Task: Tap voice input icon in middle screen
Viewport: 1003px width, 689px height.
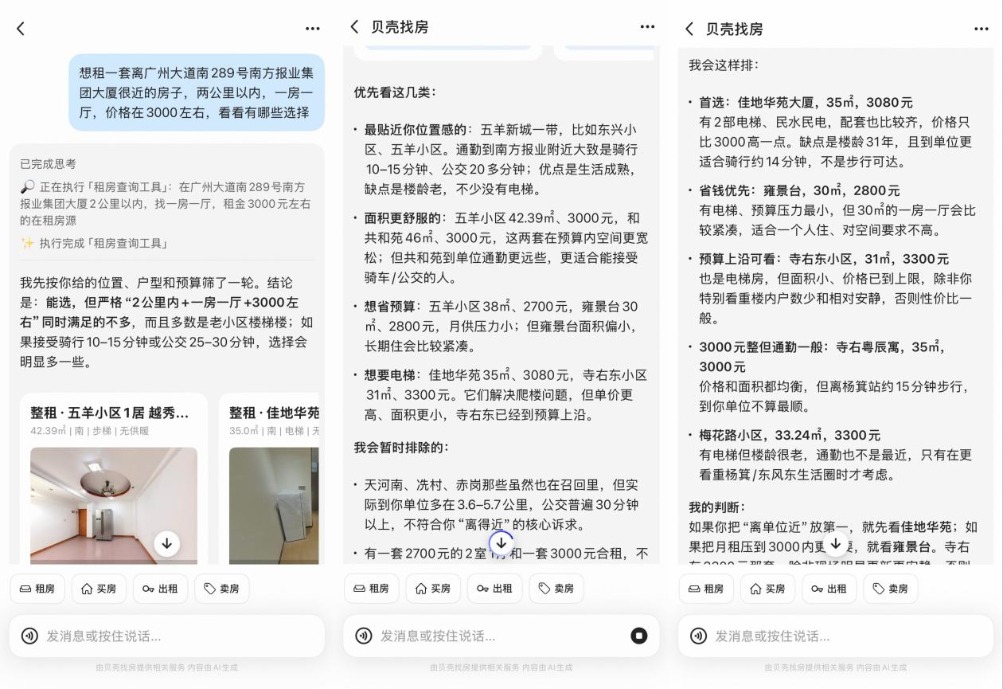Action: click(363, 636)
